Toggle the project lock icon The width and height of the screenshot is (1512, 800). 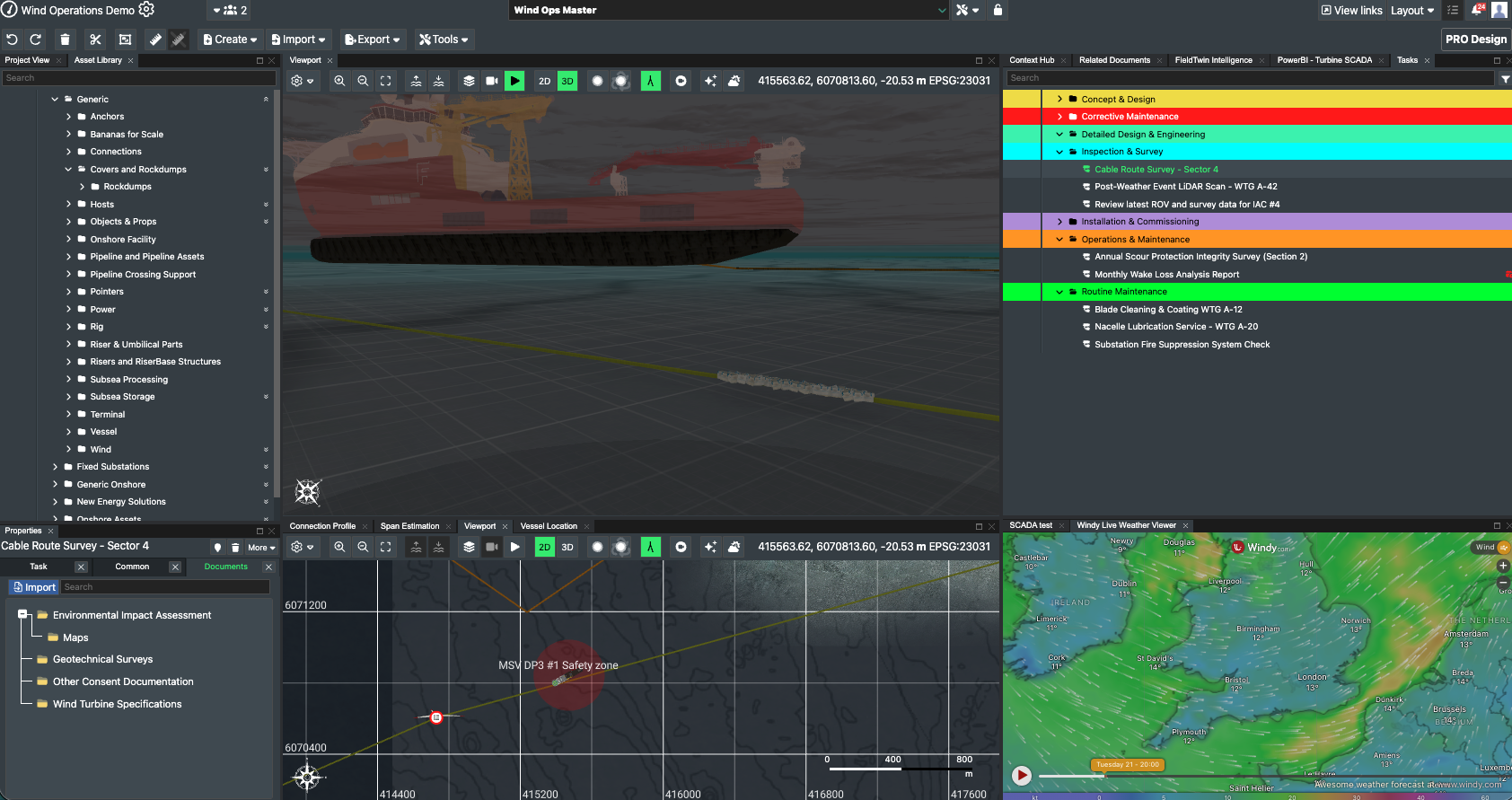(998, 10)
